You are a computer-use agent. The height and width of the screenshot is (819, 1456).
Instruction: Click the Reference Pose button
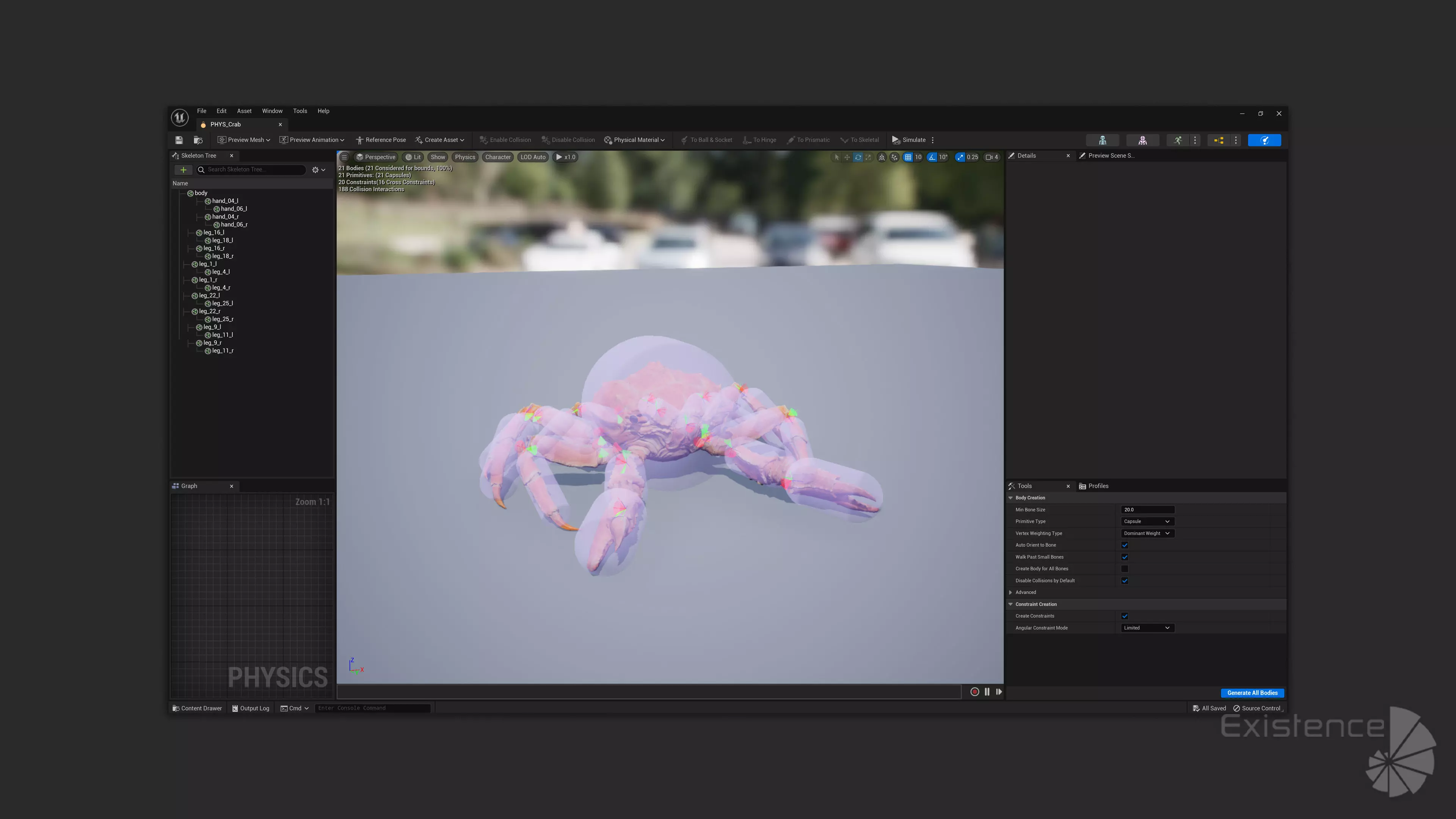pos(380,140)
